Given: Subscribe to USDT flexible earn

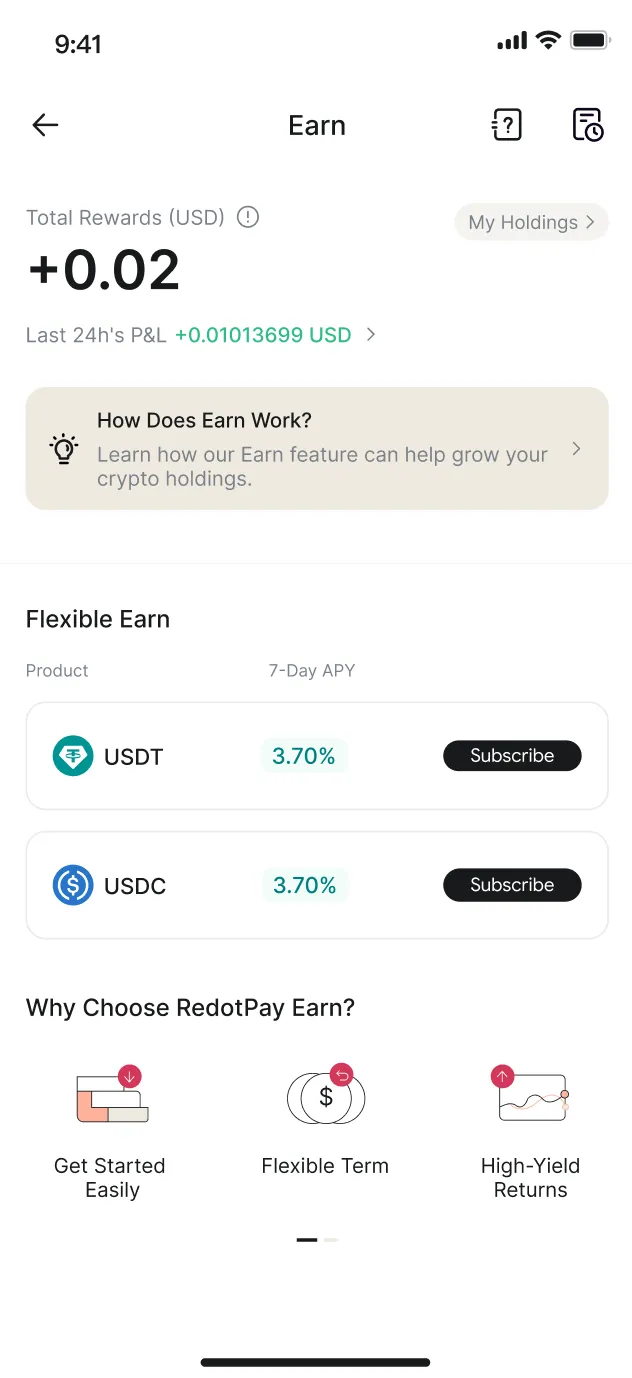Looking at the screenshot, I should pyautogui.click(x=512, y=755).
